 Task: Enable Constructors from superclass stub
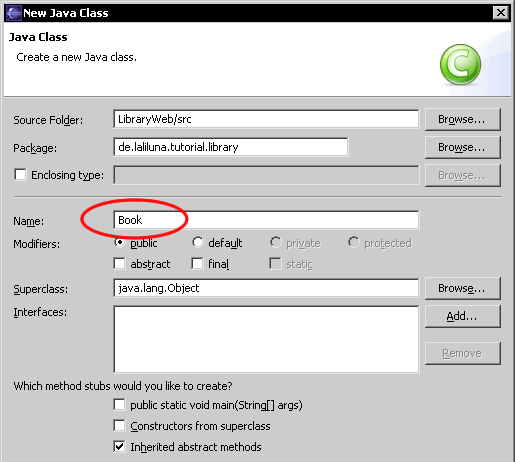(119, 426)
